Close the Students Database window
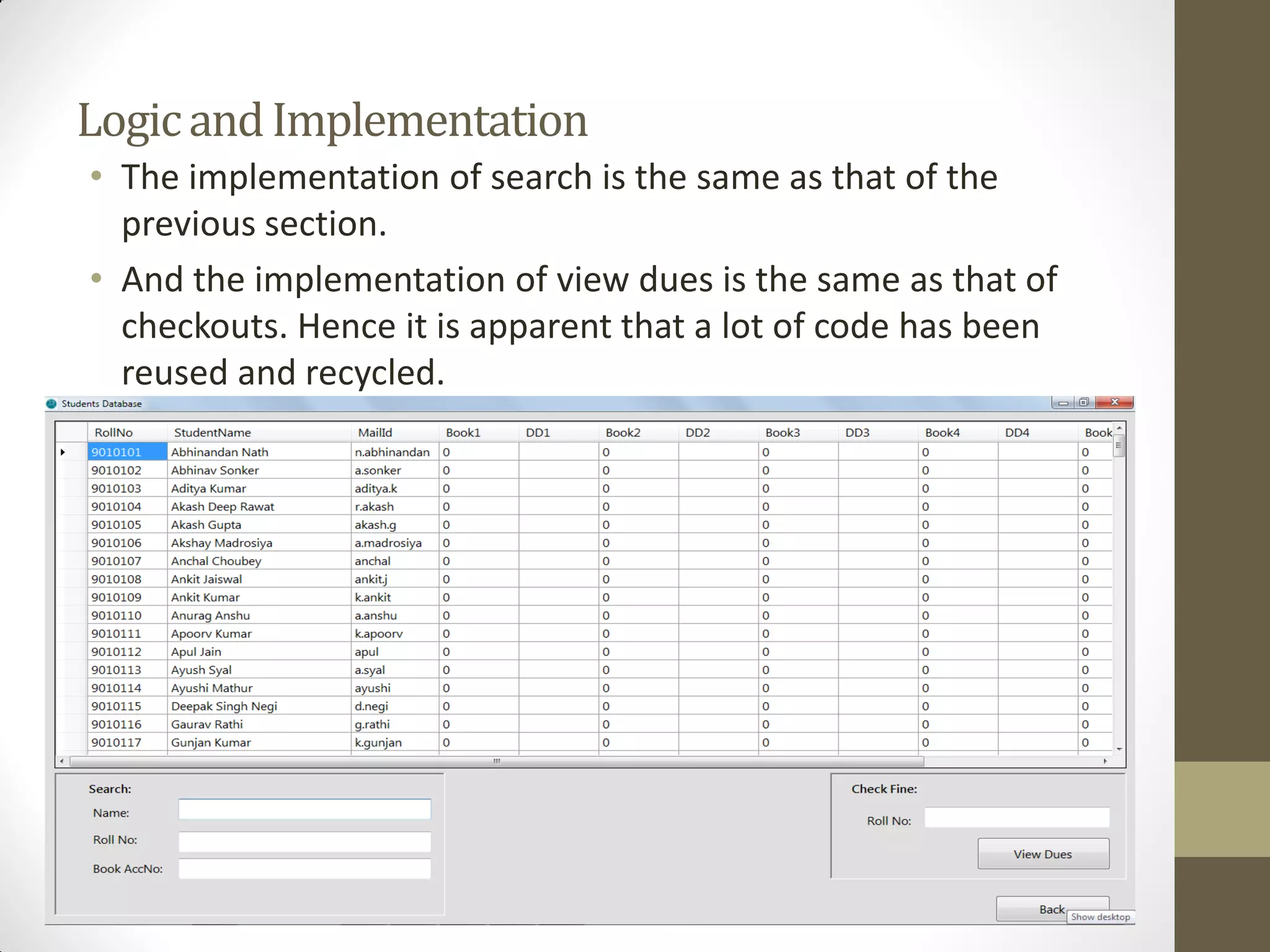This screenshot has height=952, width=1270. tap(1114, 402)
